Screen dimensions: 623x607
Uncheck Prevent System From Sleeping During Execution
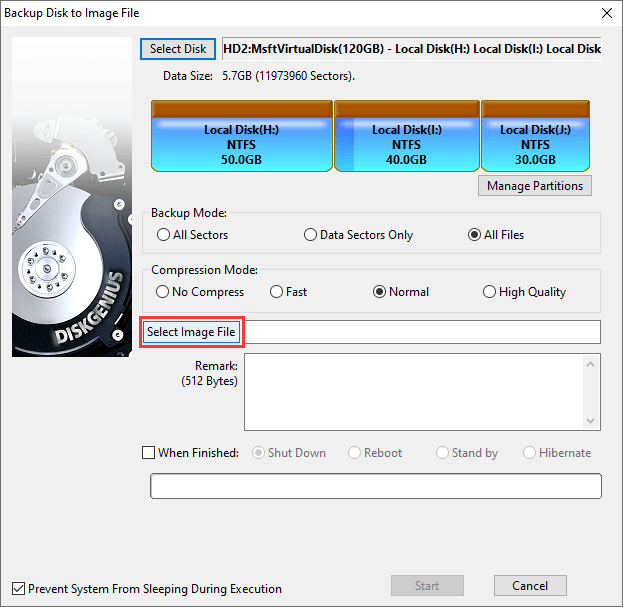click(18, 589)
